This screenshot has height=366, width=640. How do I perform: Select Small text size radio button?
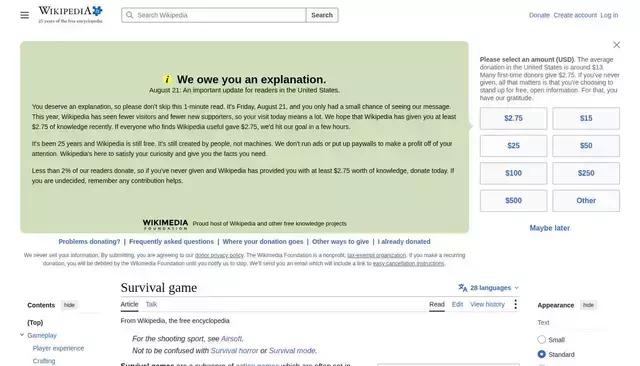[x=542, y=339]
